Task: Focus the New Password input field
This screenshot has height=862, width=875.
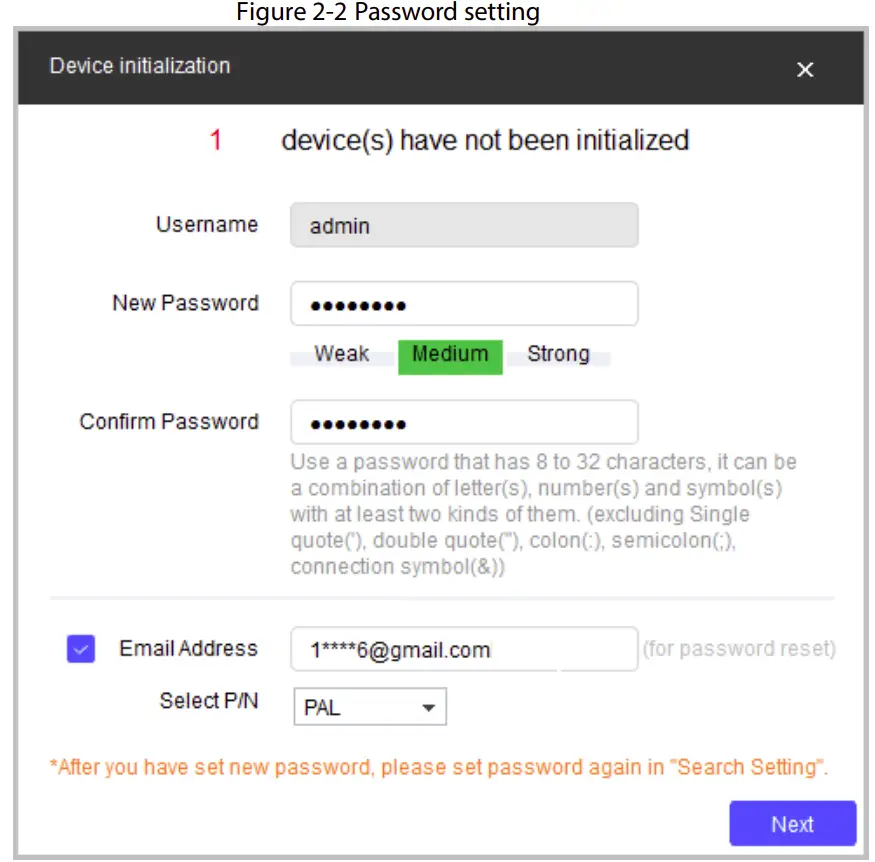Action: click(463, 304)
